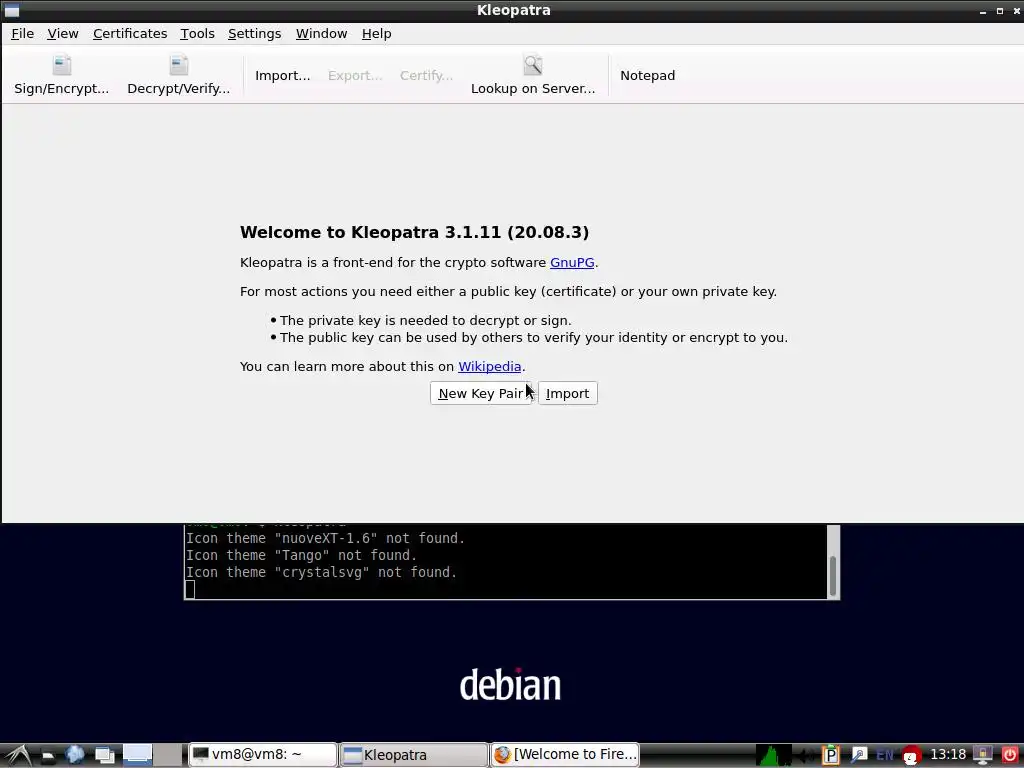The height and width of the screenshot is (768, 1024).
Task: Click terminal line mentioning "crystalsvg" not found
Action: [x=321, y=572]
